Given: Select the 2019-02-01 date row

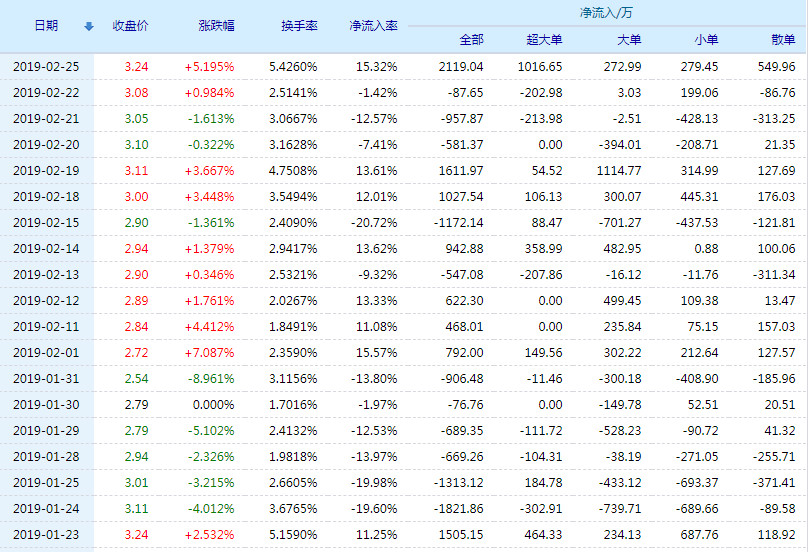Looking at the screenshot, I should tap(46, 352).
